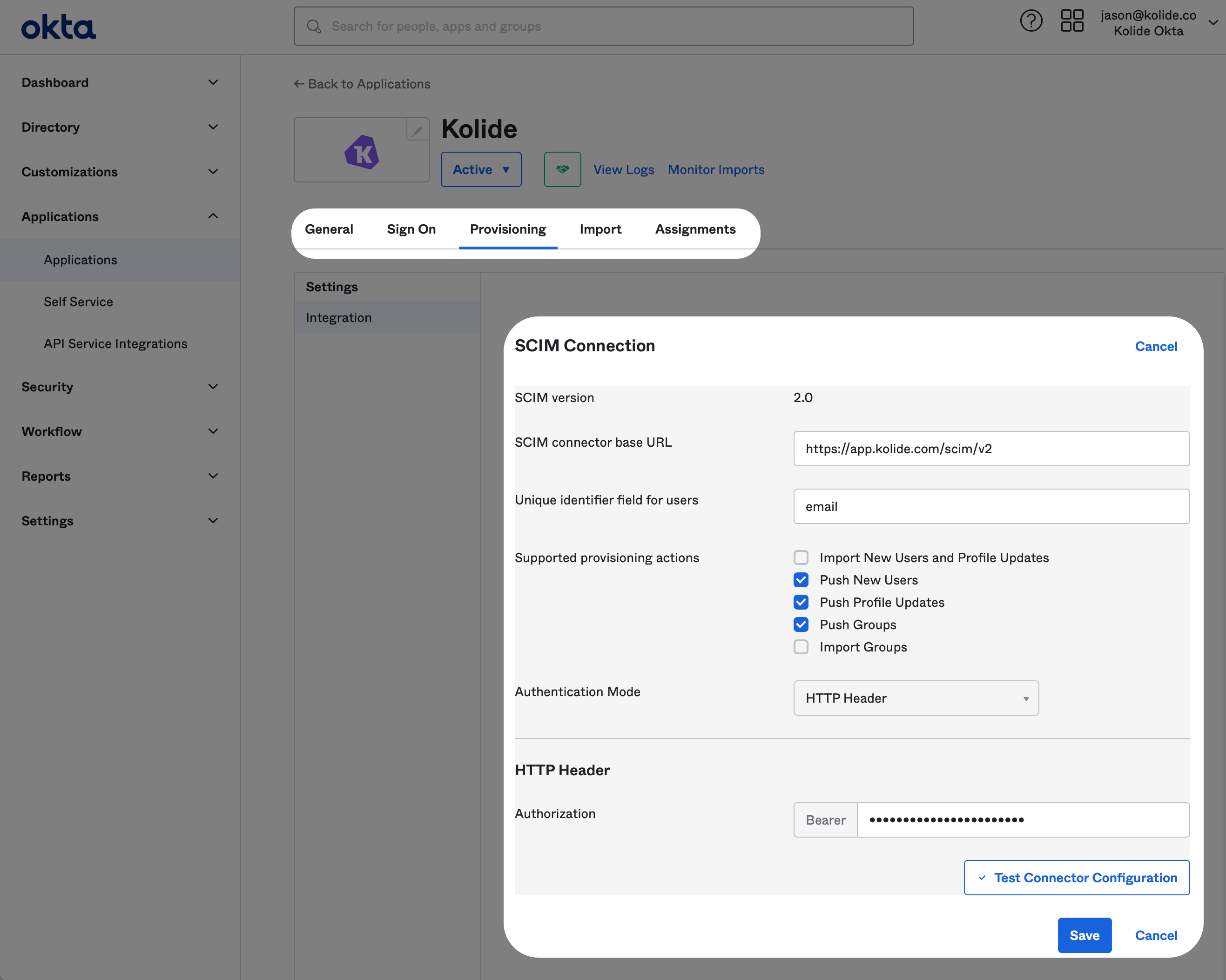The width and height of the screenshot is (1226, 980).
Task: Open the jason@kolide.co account menu
Action: [x=1159, y=23]
